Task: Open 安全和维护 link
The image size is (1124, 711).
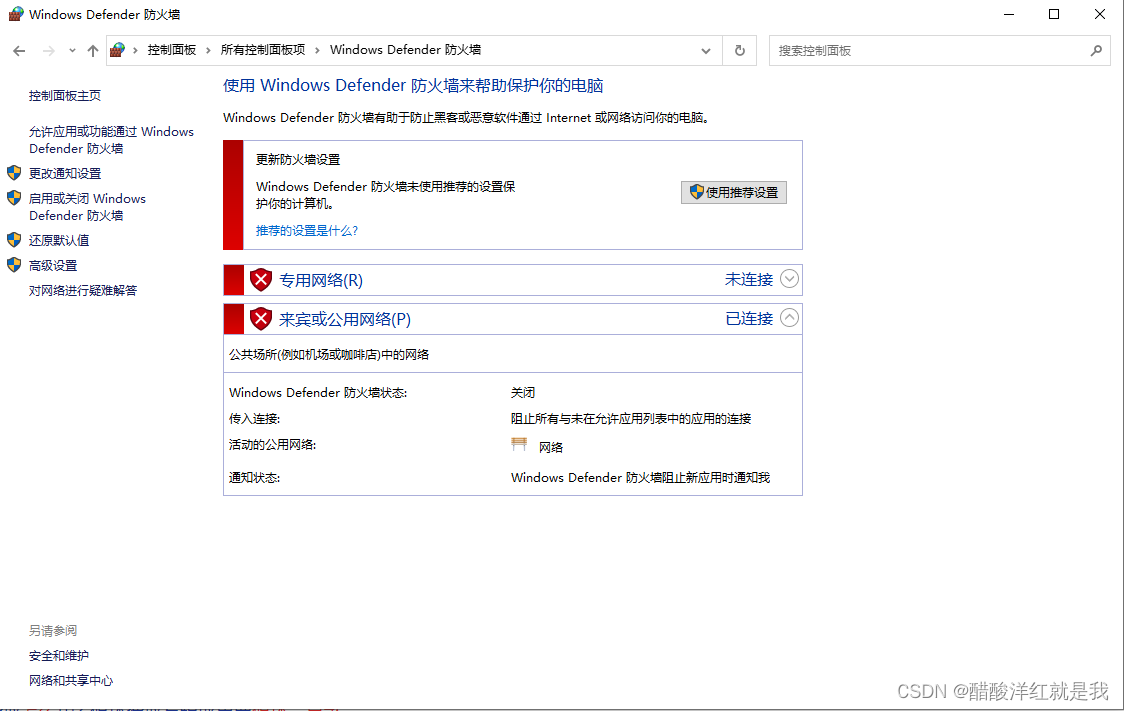Action: [x=59, y=656]
